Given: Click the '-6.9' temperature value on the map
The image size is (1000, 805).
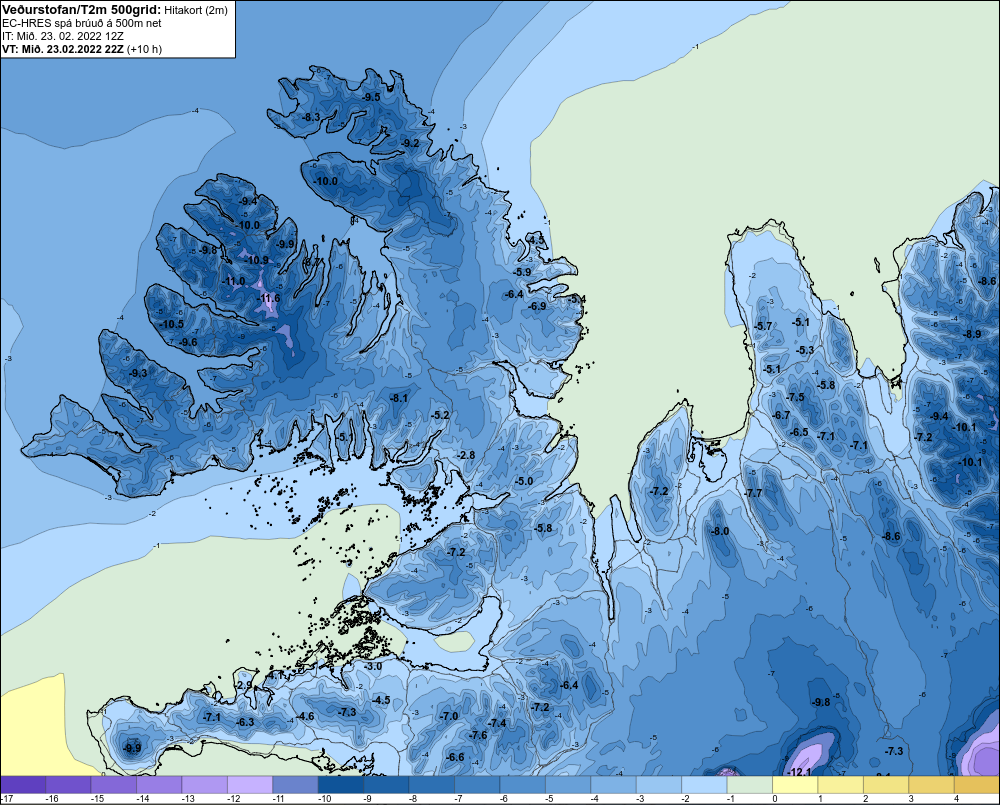Looking at the screenshot, I should pos(538,306).
